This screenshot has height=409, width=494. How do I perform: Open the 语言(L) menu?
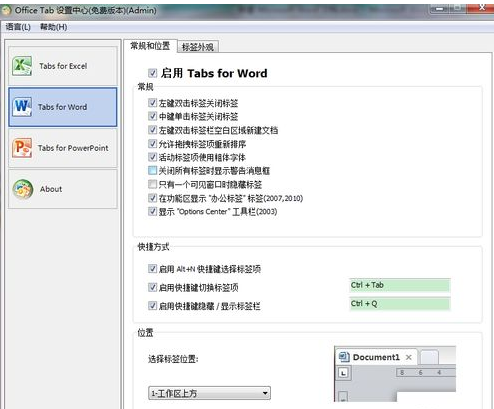pyautogui.click(x=18, y=27)
